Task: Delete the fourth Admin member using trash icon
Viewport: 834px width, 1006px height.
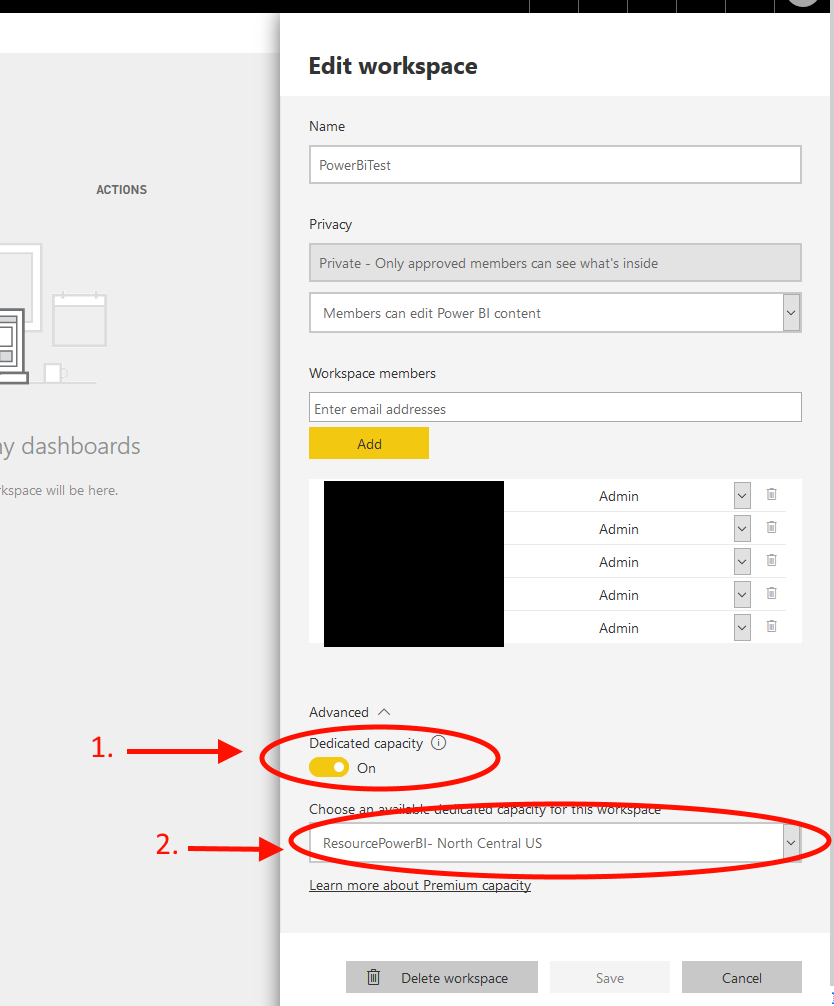Action: (771, 593)
